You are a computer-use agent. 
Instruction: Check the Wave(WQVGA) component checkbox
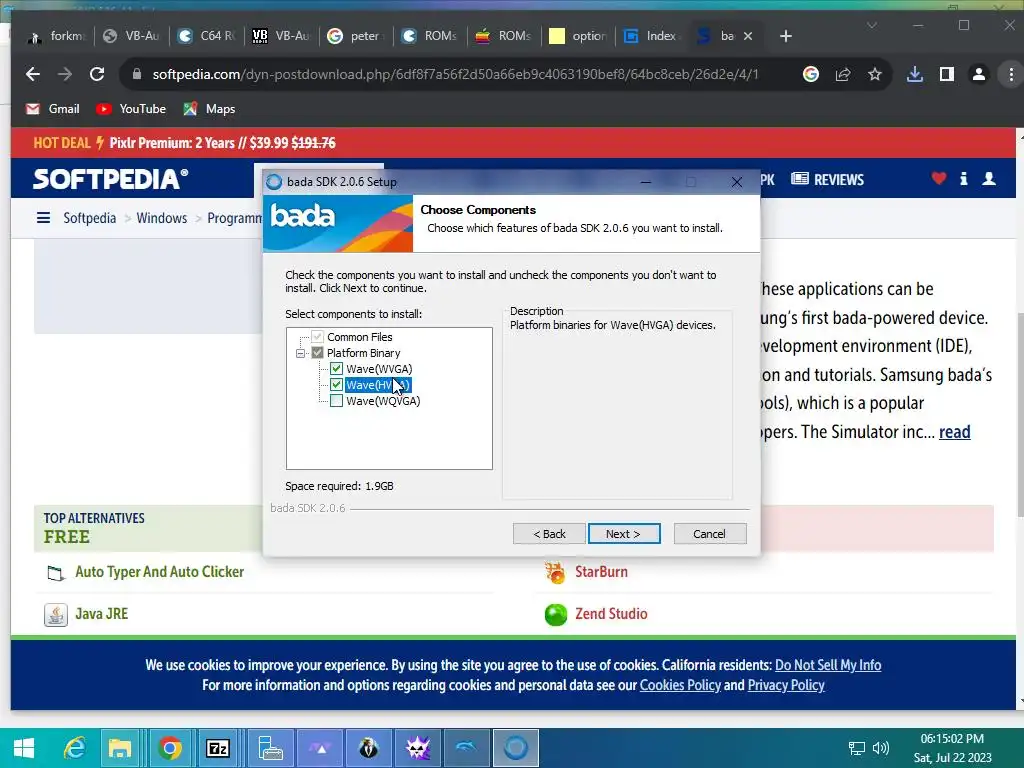tap(336, 401)
